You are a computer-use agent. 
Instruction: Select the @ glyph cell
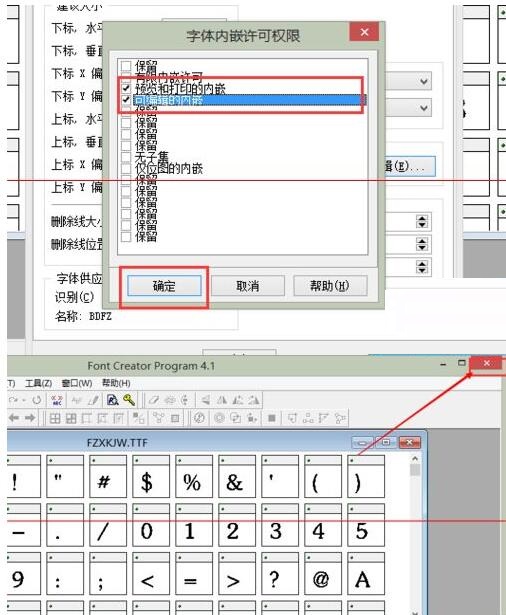(322, 573)
